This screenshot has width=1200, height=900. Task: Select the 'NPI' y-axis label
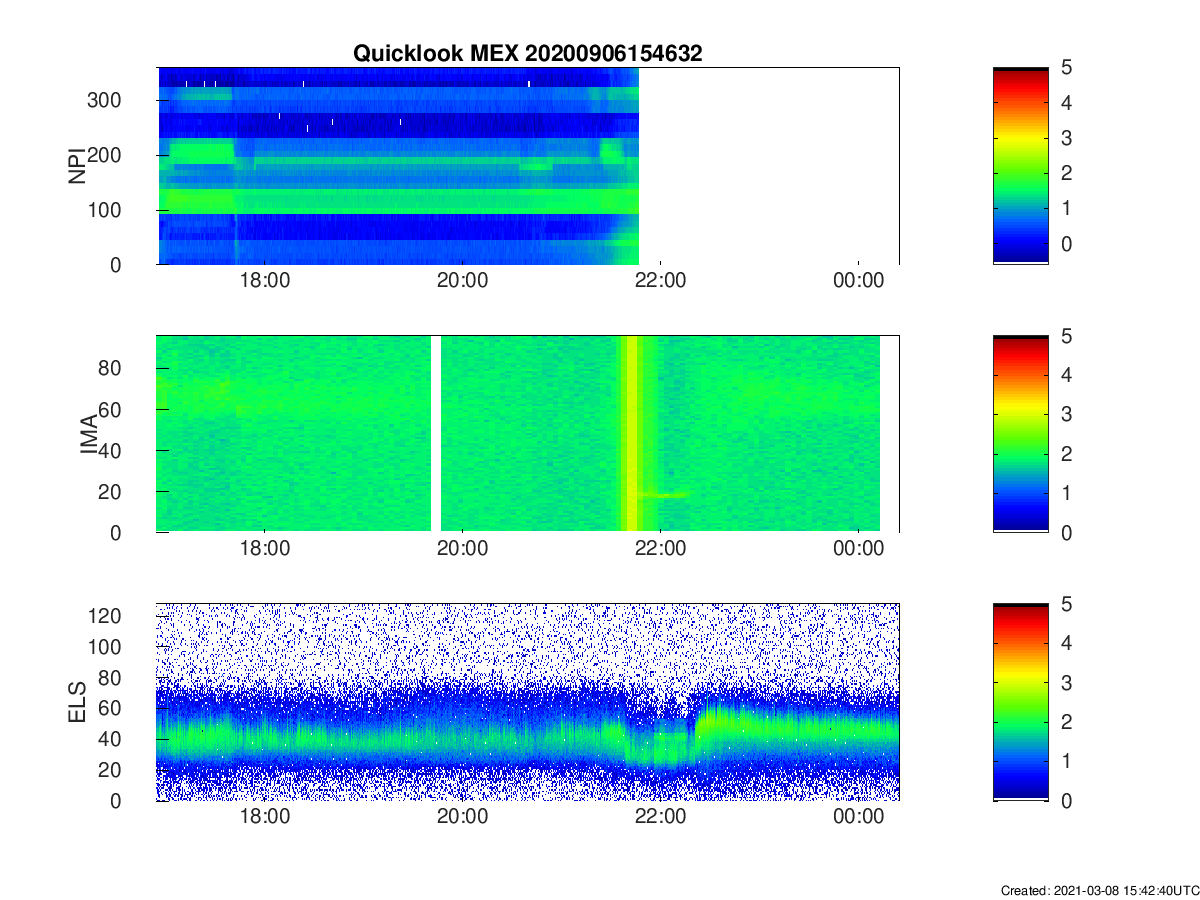click(x=76, y=166)
